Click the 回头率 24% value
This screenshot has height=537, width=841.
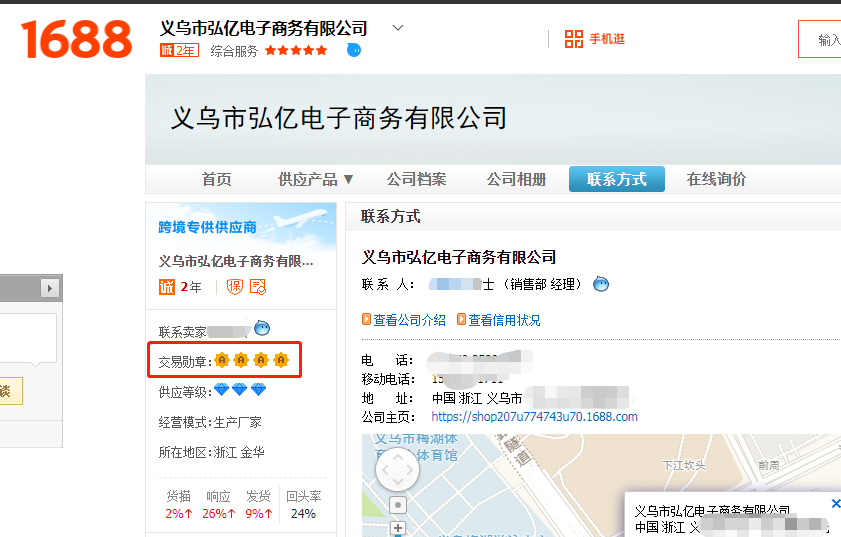303,514
